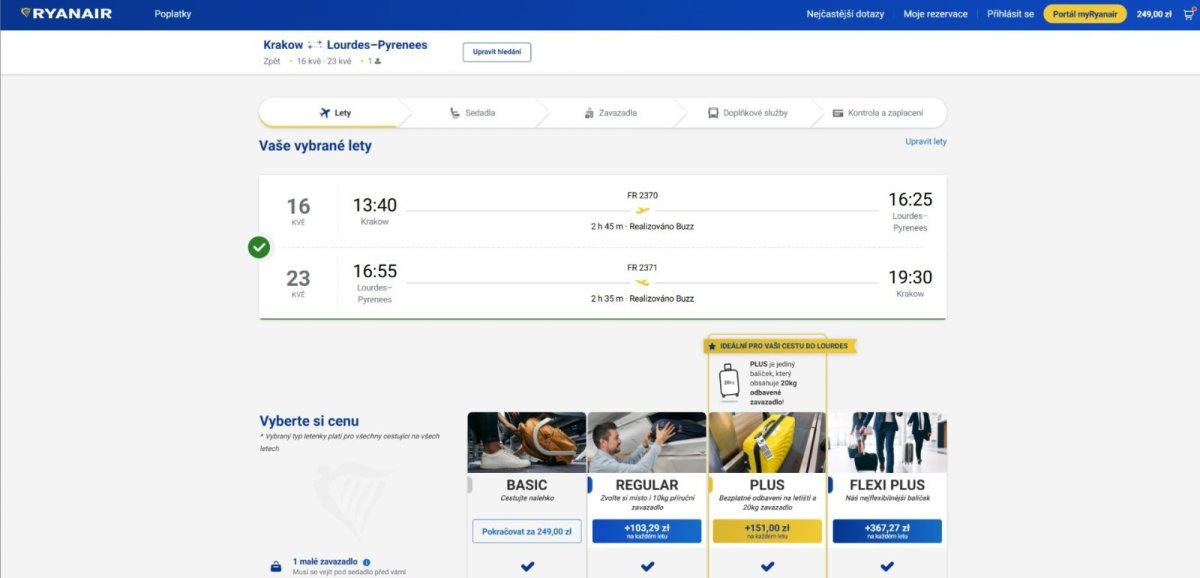Open the Sedadla step tab
1200x578 pixels.
[x=472, y=113]
